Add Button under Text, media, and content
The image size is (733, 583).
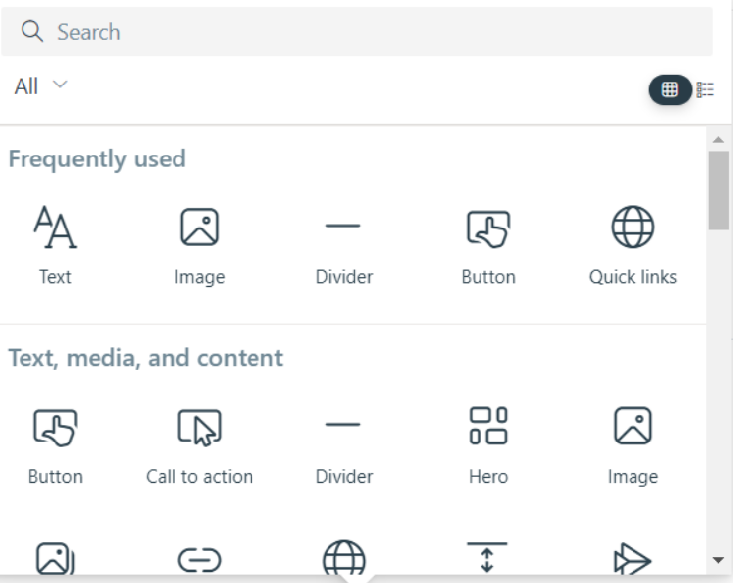click(55, 446)
